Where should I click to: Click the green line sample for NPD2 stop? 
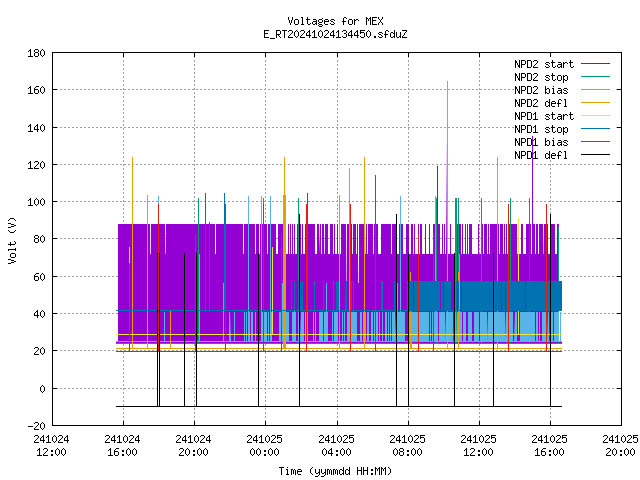596,77
